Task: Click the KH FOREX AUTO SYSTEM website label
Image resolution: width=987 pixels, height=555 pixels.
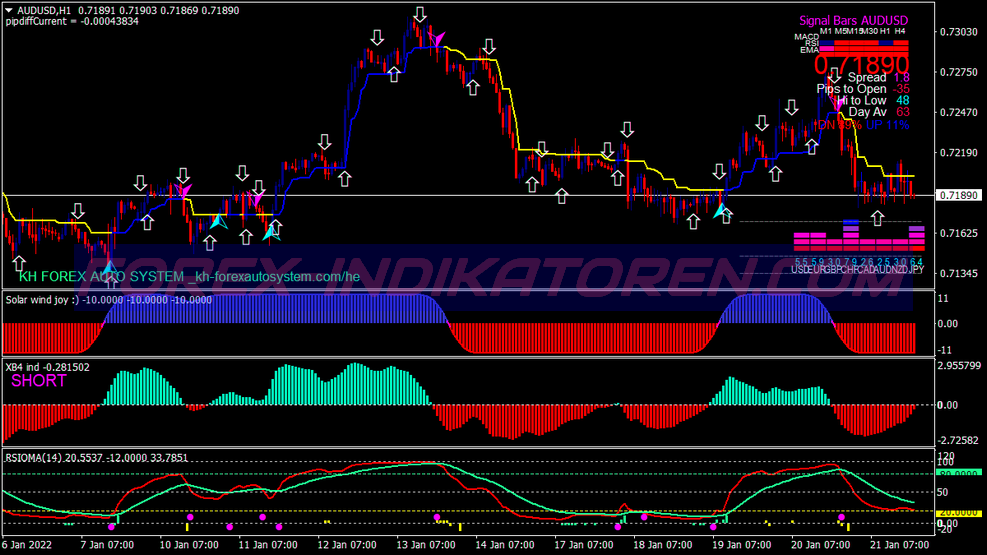Action: click(189, 276)
